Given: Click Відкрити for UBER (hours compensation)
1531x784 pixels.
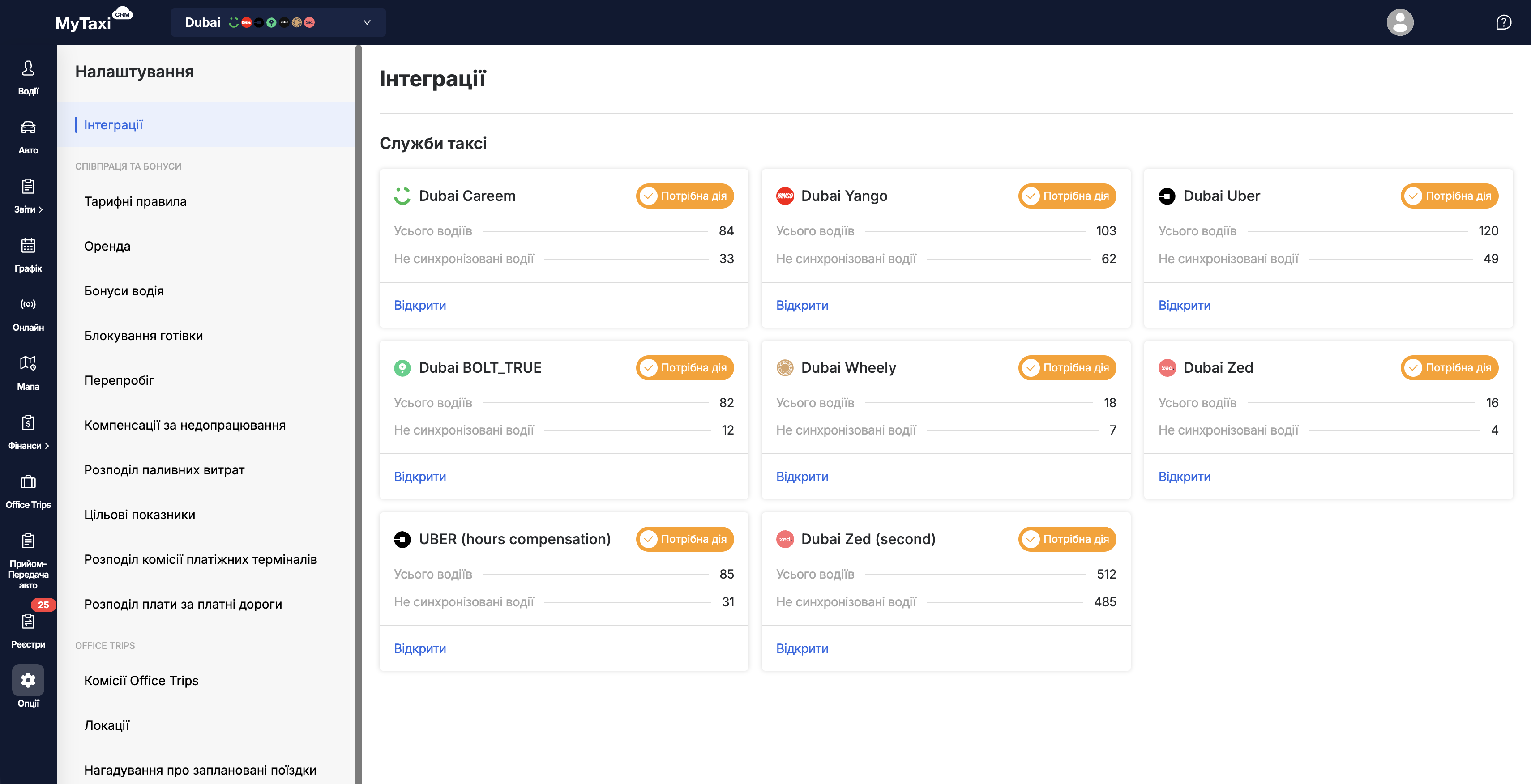Looking at the screenshot, I should (x=419, y=648).
